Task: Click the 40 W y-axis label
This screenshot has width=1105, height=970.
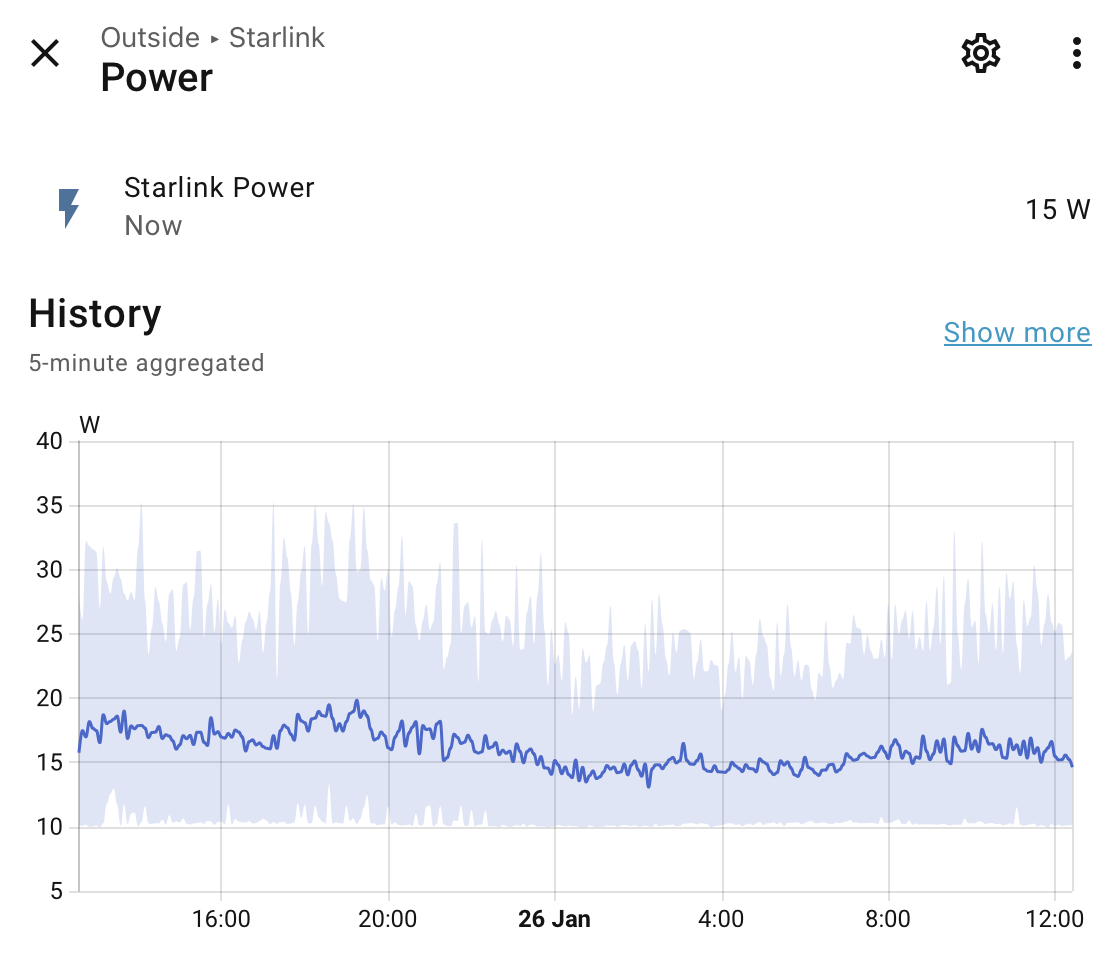Action: click(50, 442)
